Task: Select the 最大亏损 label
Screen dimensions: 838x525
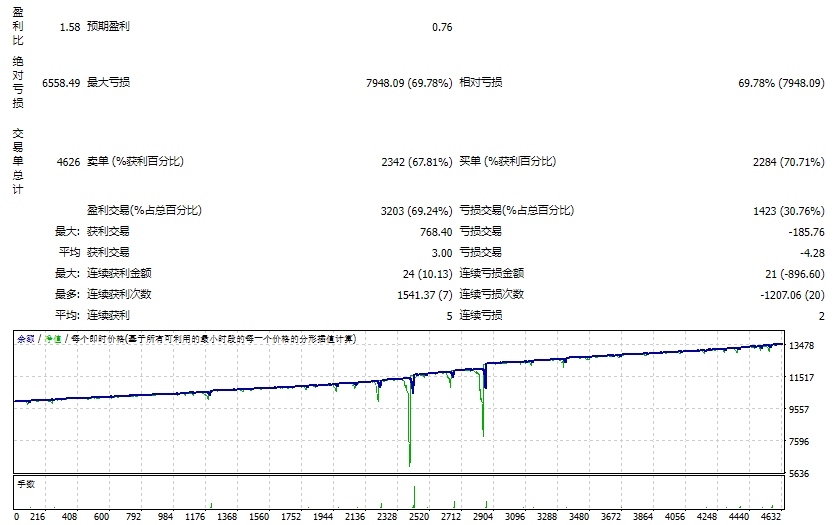Action: coord(108,82)
